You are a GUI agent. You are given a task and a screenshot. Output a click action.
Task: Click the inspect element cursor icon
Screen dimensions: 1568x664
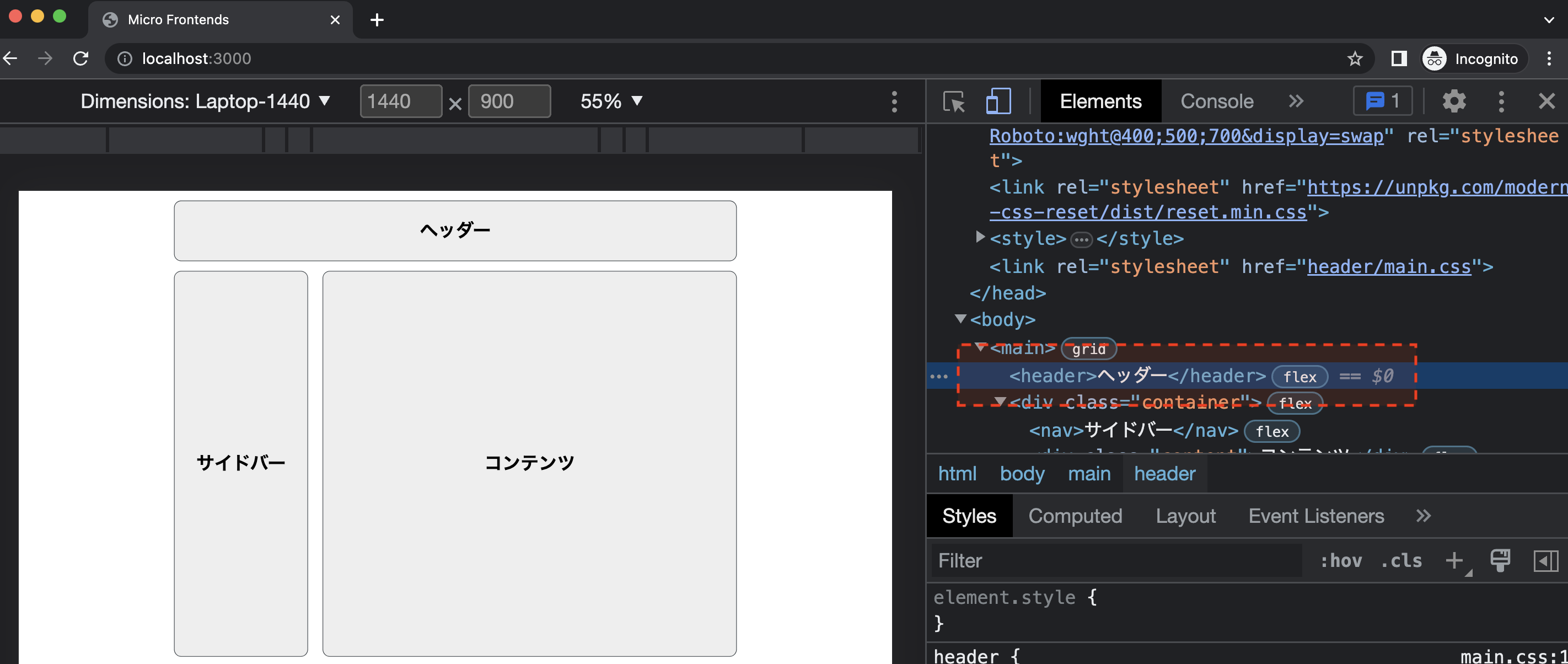(x=954, y=101)
